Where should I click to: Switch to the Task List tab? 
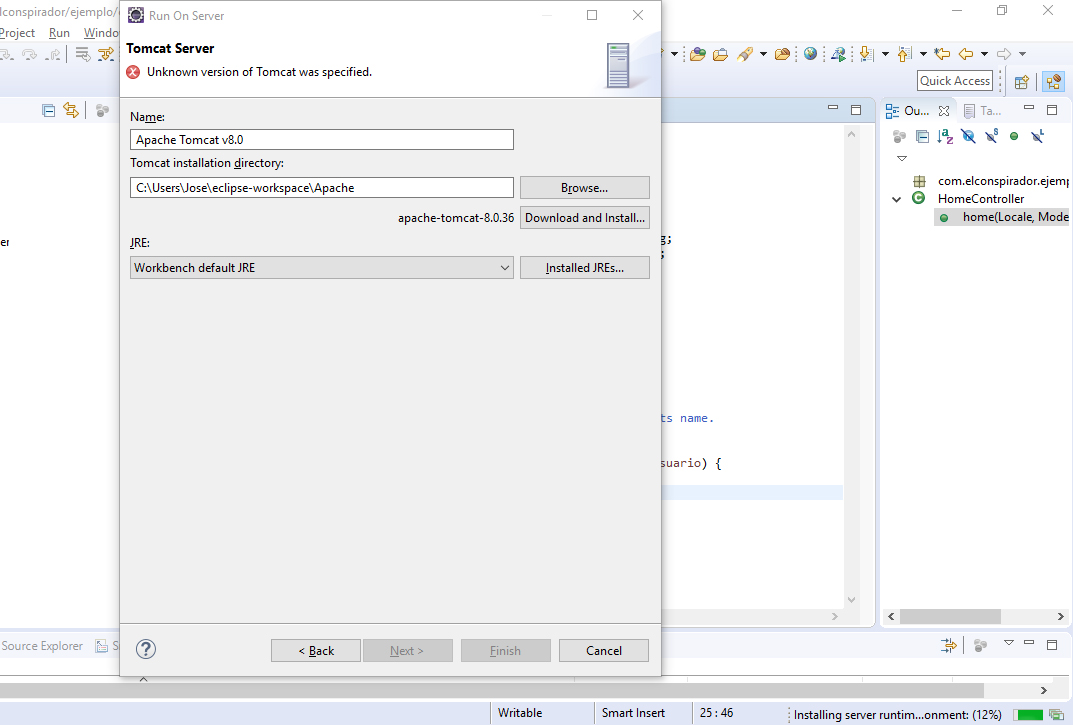[983, 110]
